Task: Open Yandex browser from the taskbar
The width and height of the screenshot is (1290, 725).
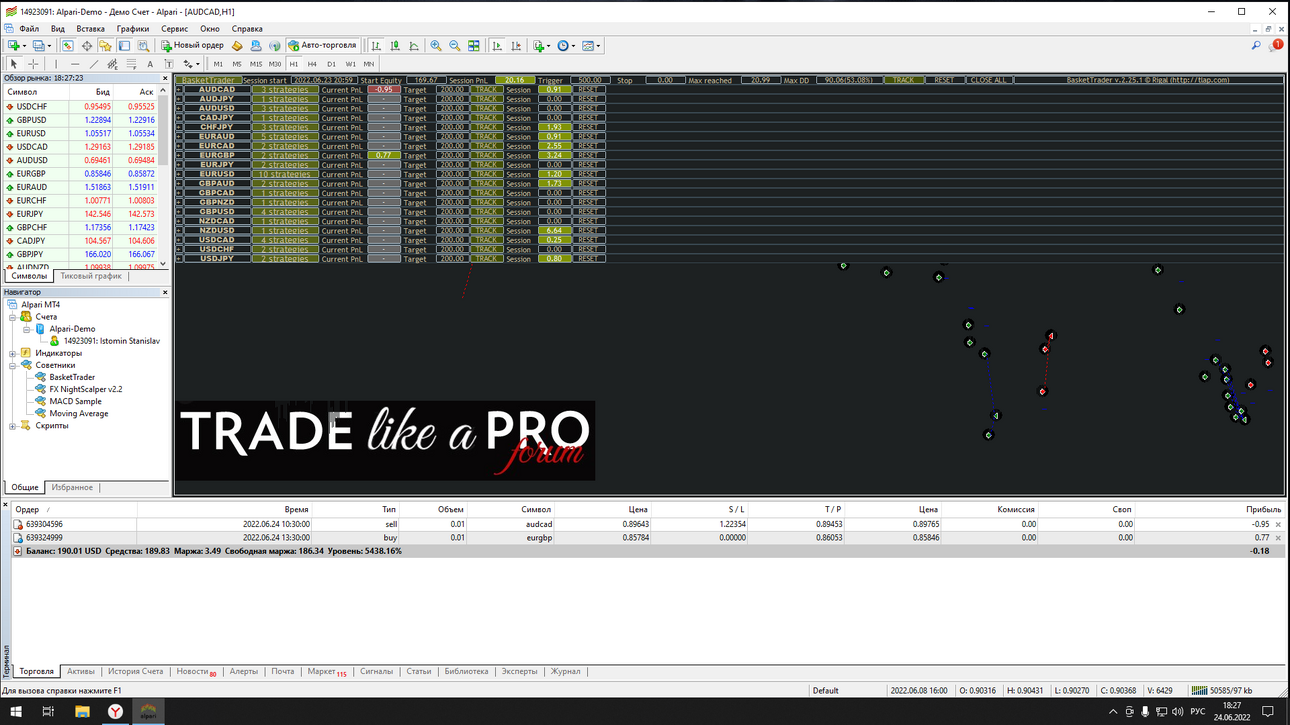Action: click(x=115, y=711)
